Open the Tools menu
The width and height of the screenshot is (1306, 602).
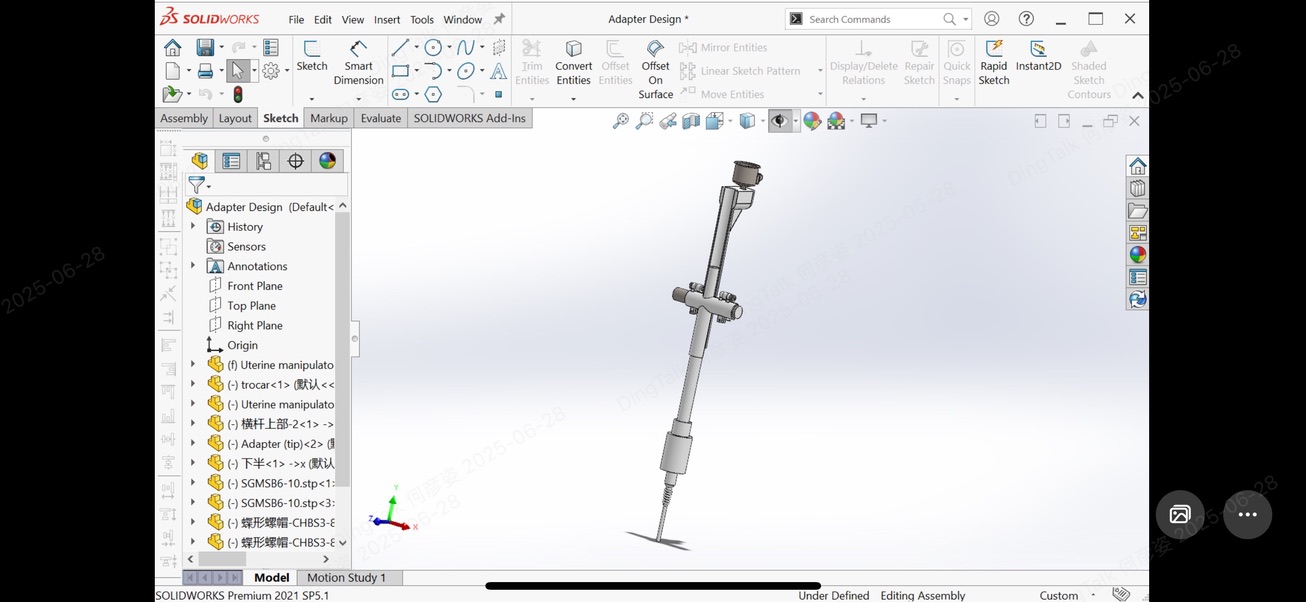(422, 19)
